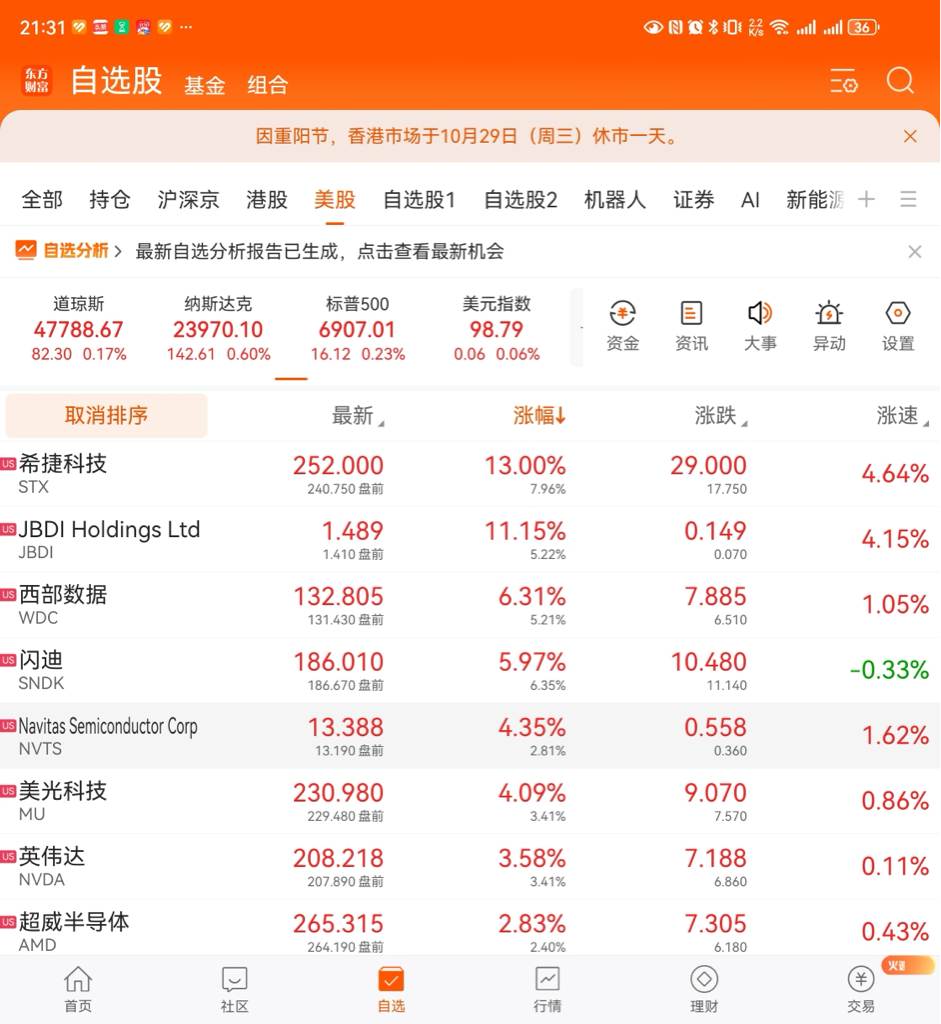Select 机器人 group tab
Screen dimensions: 941x1024
coord(615,199)
